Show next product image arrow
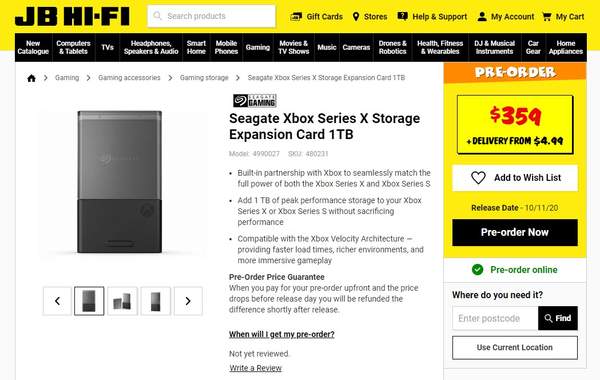This screenshot has height=380, width=600. [x=188, y=301]
